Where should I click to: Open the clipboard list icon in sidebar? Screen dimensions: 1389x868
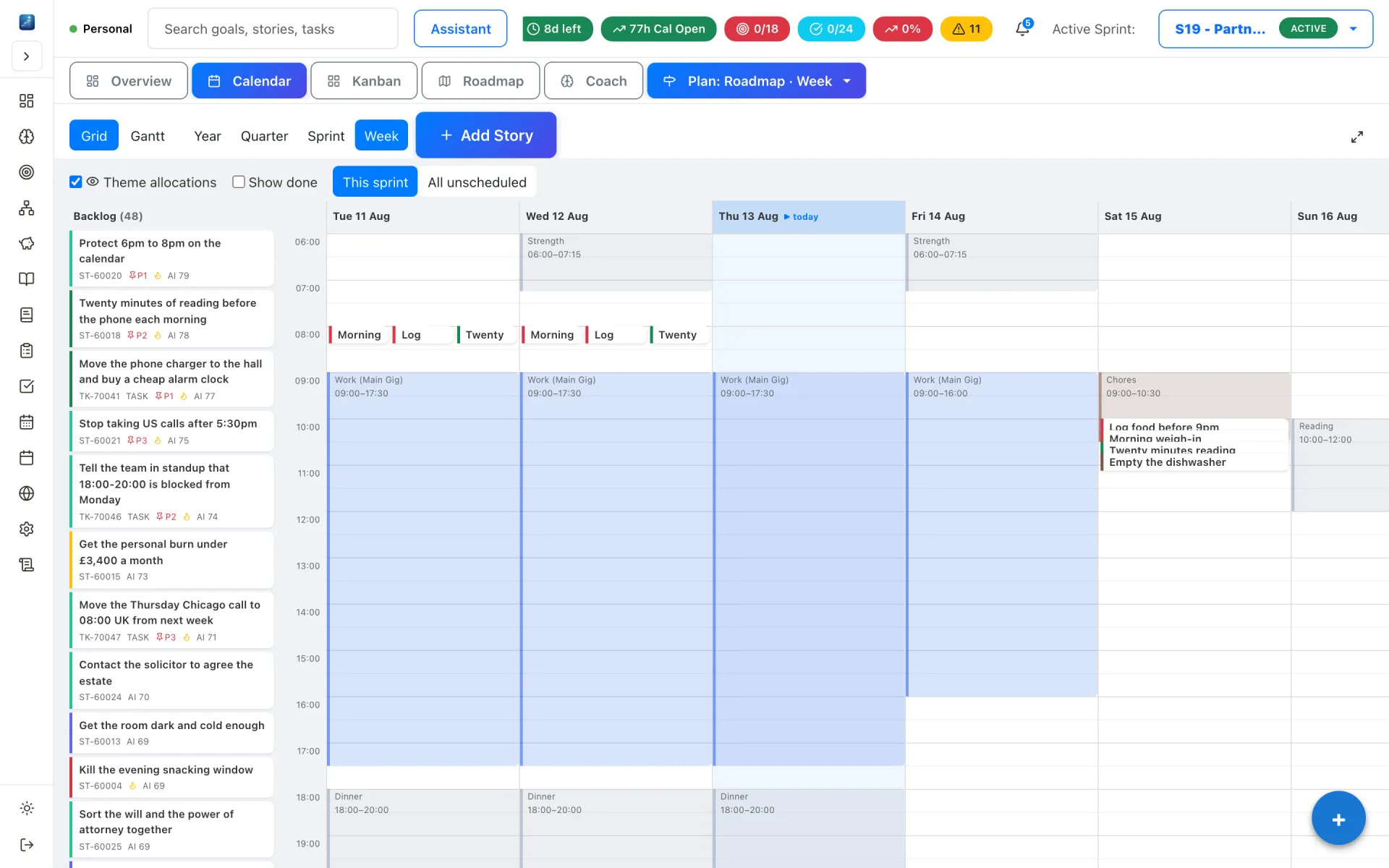(27, 351)
